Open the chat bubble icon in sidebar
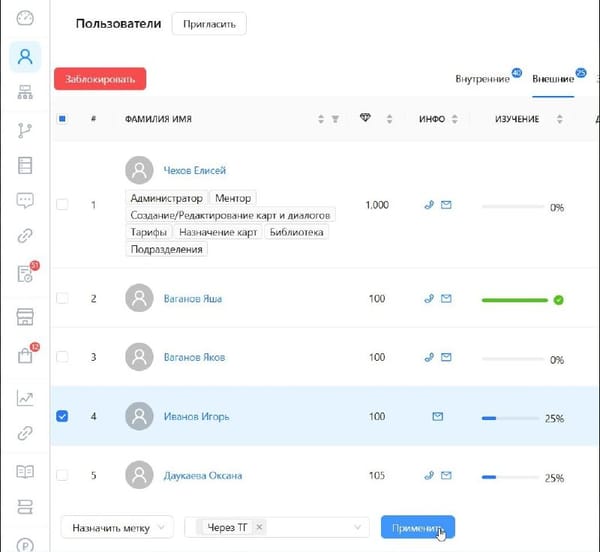Image resolution: width=600 pixels, height=552 pixels. coord(25,200)
